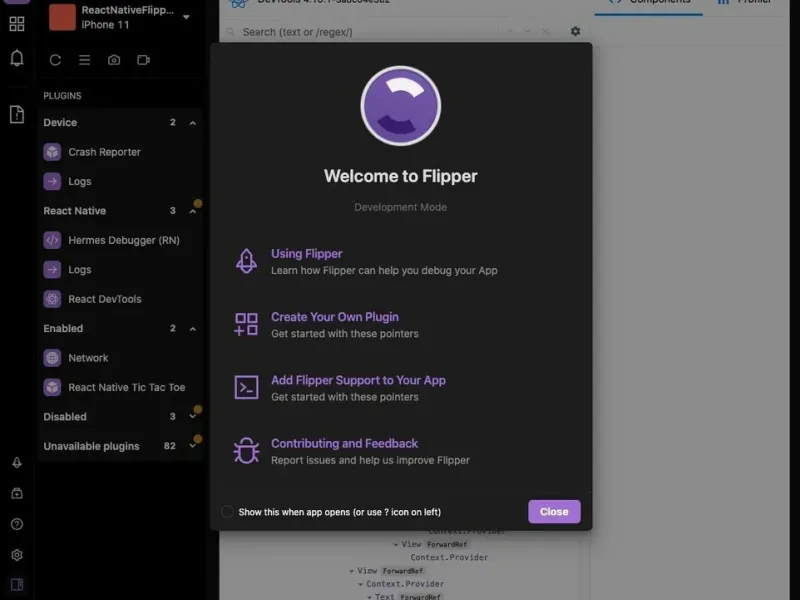Click the Network plugin globe icon
The height and width of the screenshot is (600, 800).
[x=52, y=358]
